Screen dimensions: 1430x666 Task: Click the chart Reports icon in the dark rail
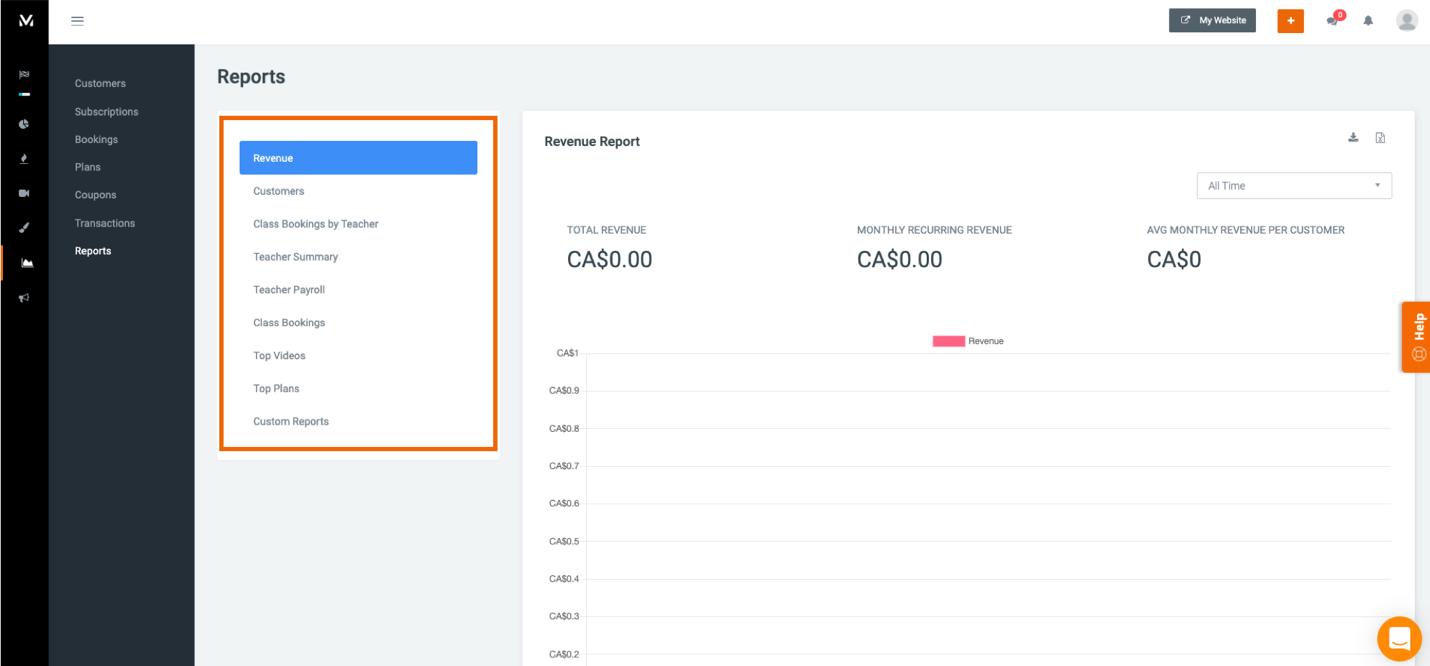coord(24,262)
